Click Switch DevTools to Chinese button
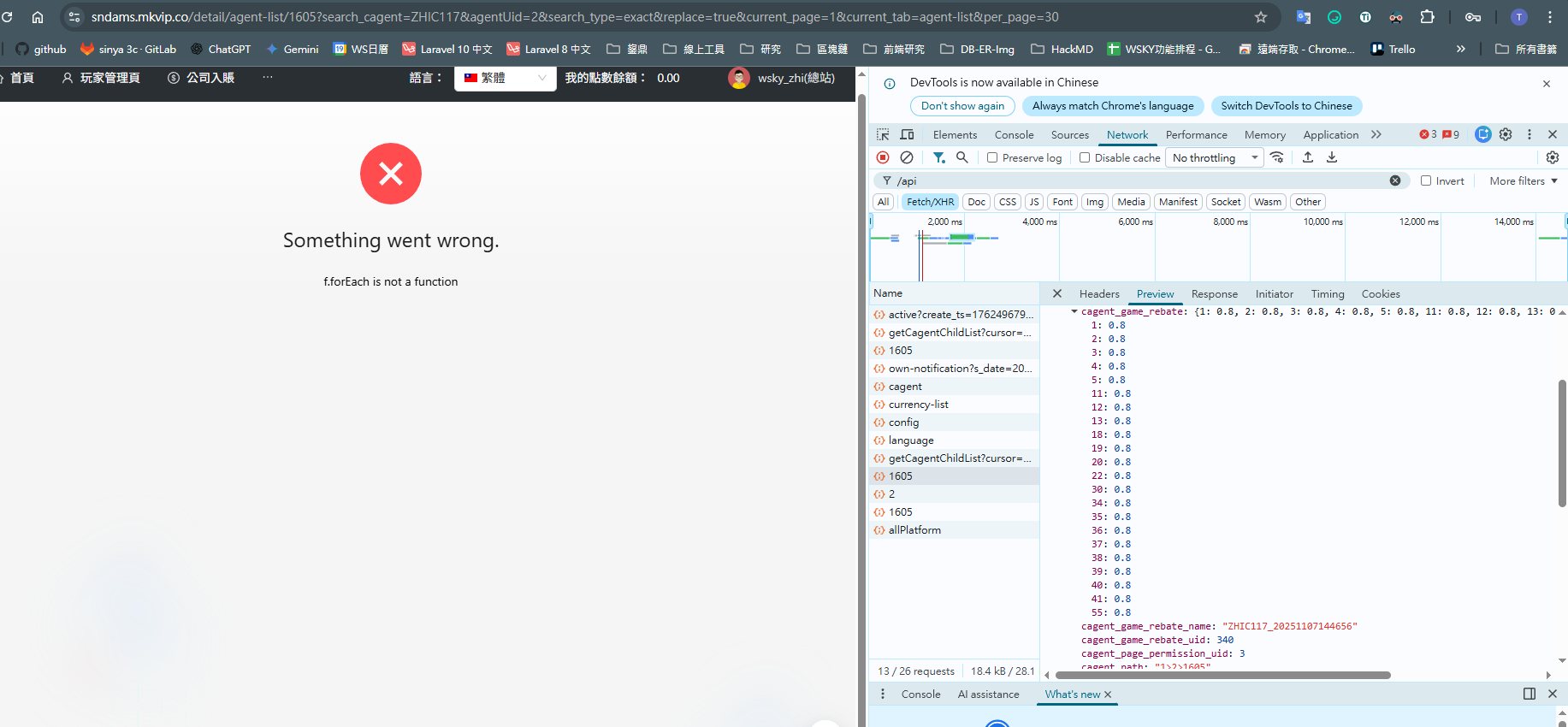1568x727 pixels. click(1286, 106)
